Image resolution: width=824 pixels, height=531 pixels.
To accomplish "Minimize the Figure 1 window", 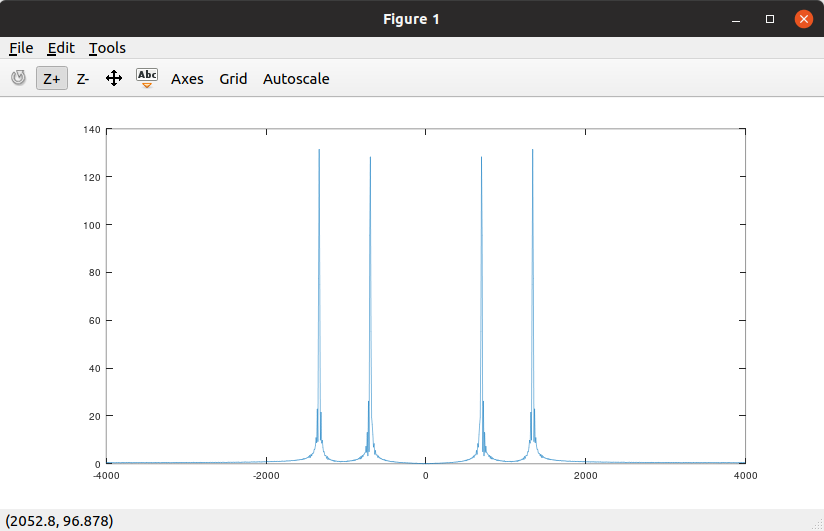I will click(736, 19).
